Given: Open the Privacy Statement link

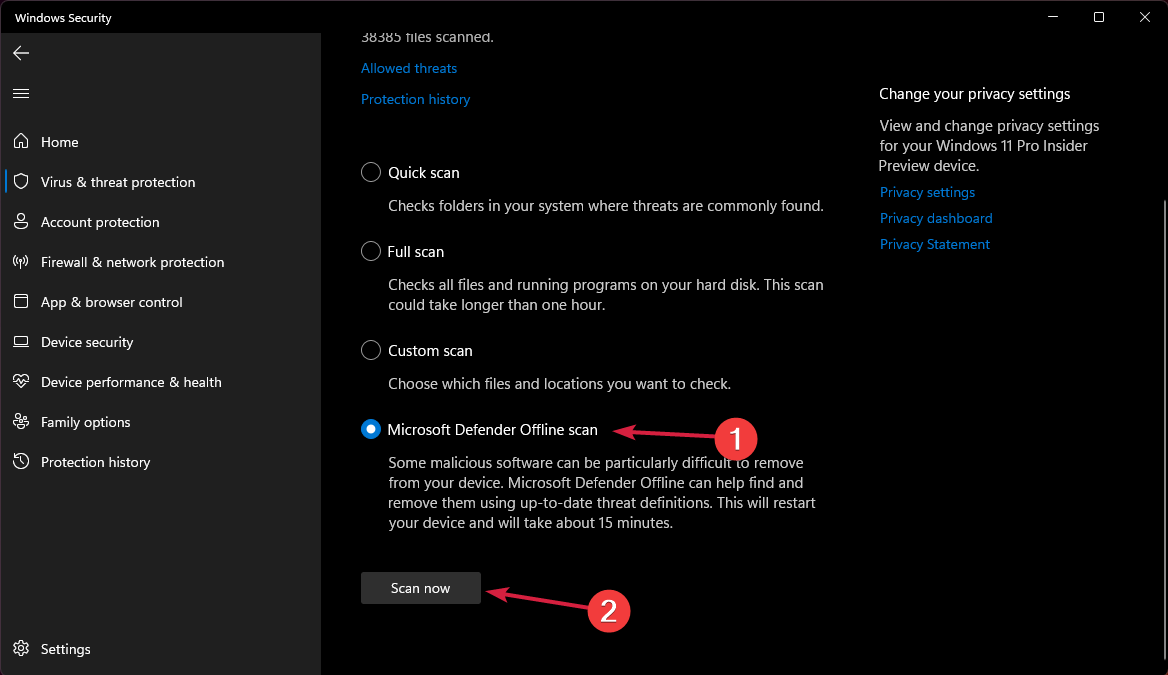Looking at the screenshot, I should [934, 244].
